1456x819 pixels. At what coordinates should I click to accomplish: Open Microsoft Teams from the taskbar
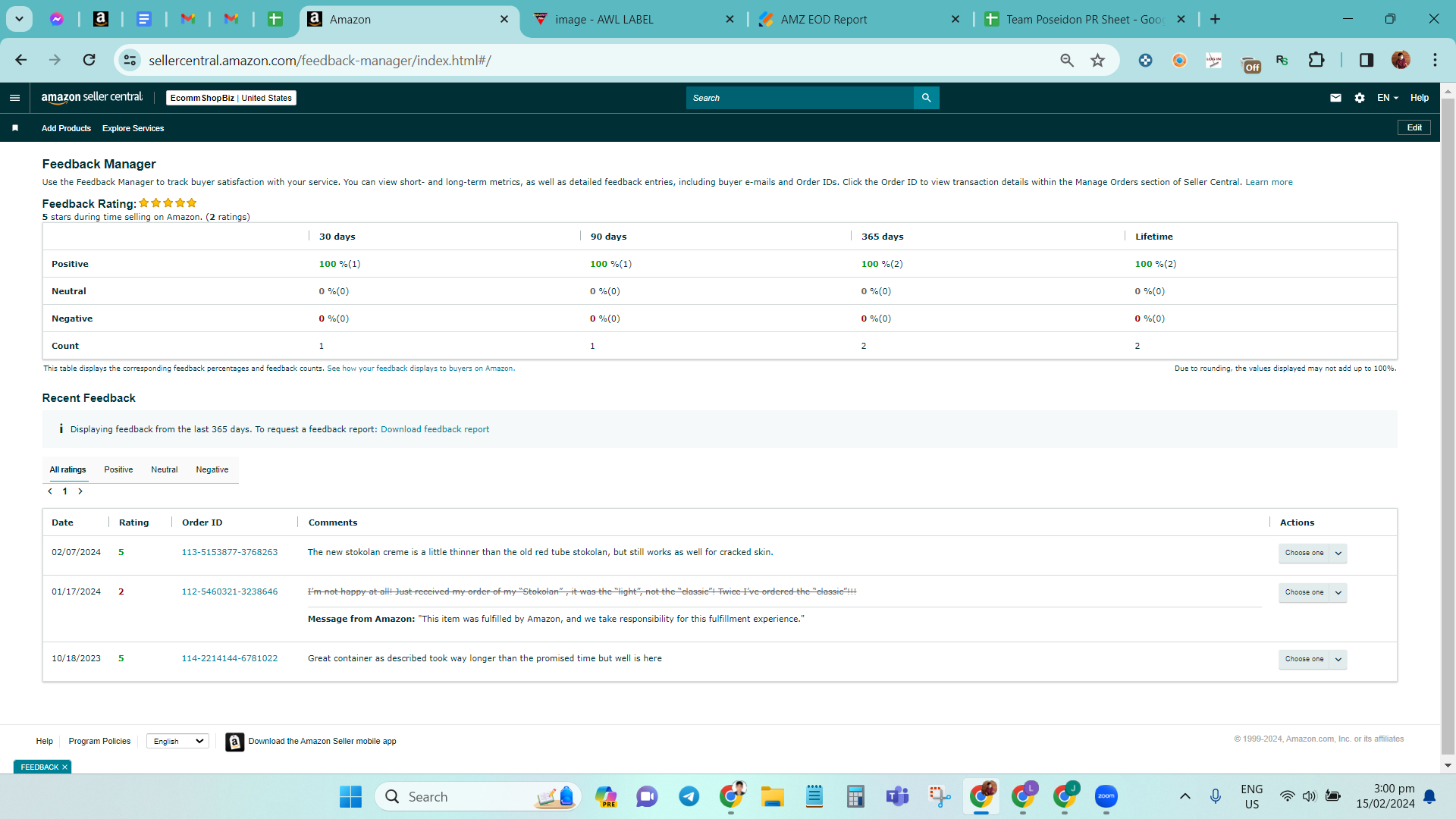897,796
